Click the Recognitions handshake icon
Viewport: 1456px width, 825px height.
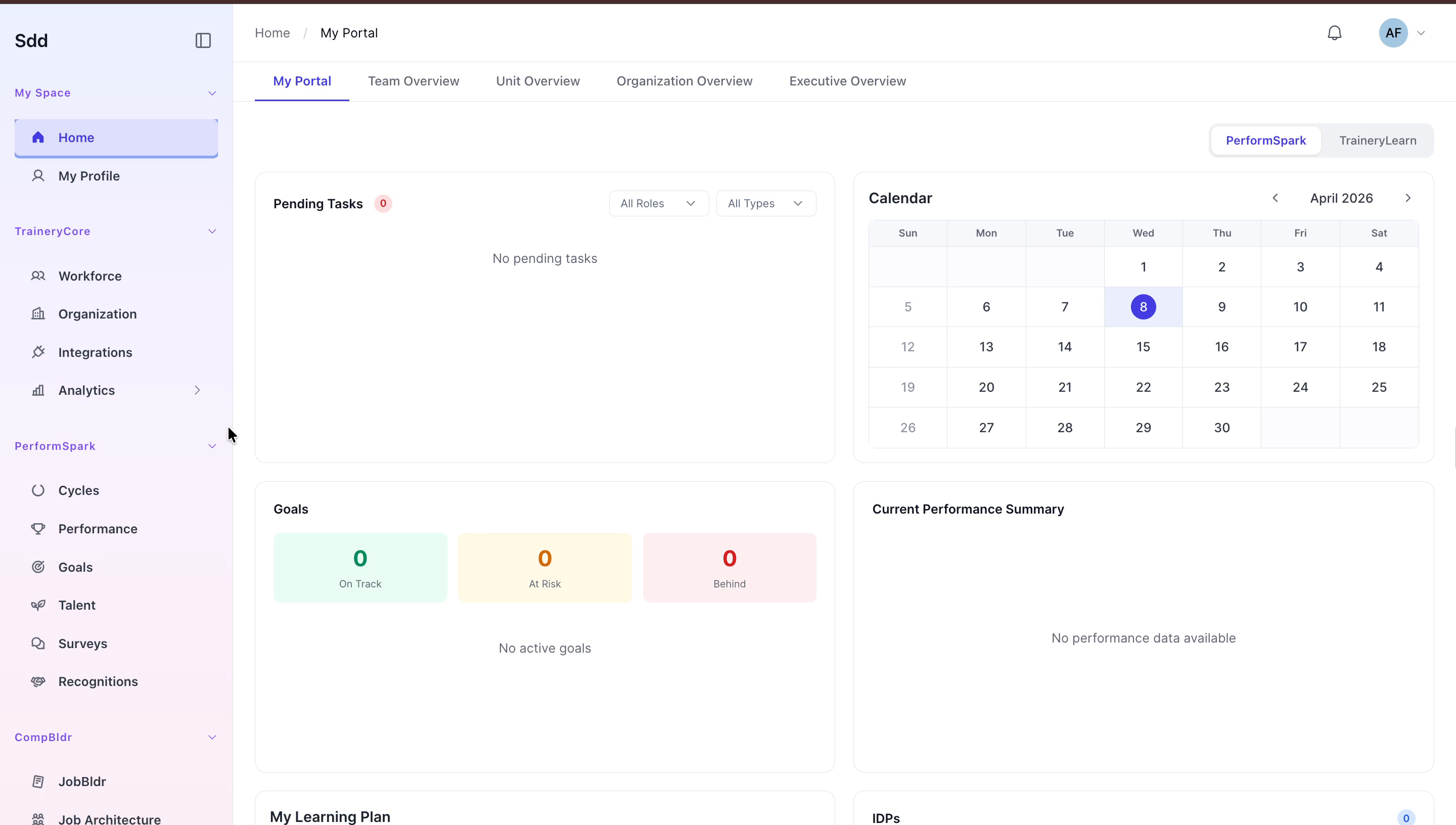[x=38, y=681]
